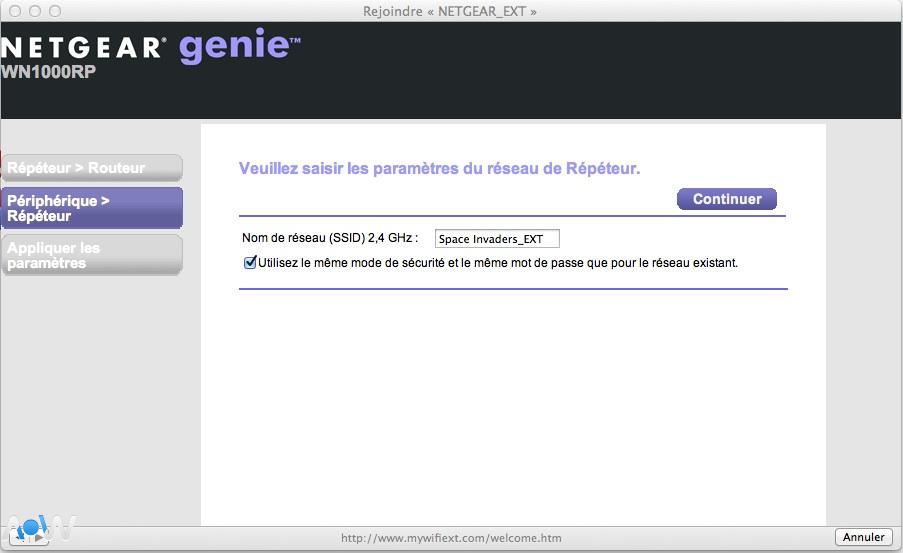Click the WN1000RP model label
The height and width of the screenshot is (553, 903).
click(48, 72)
